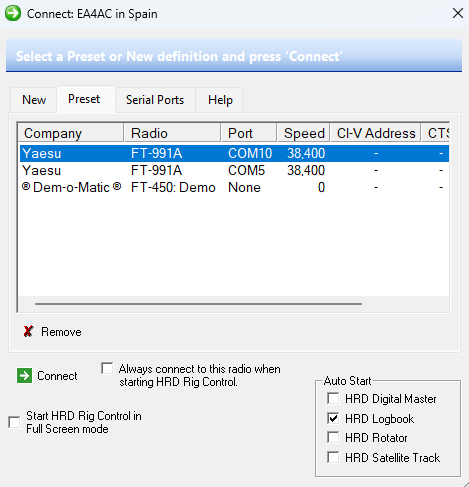
Task: Sort presets by Speed column header
Action: [303, 133]
